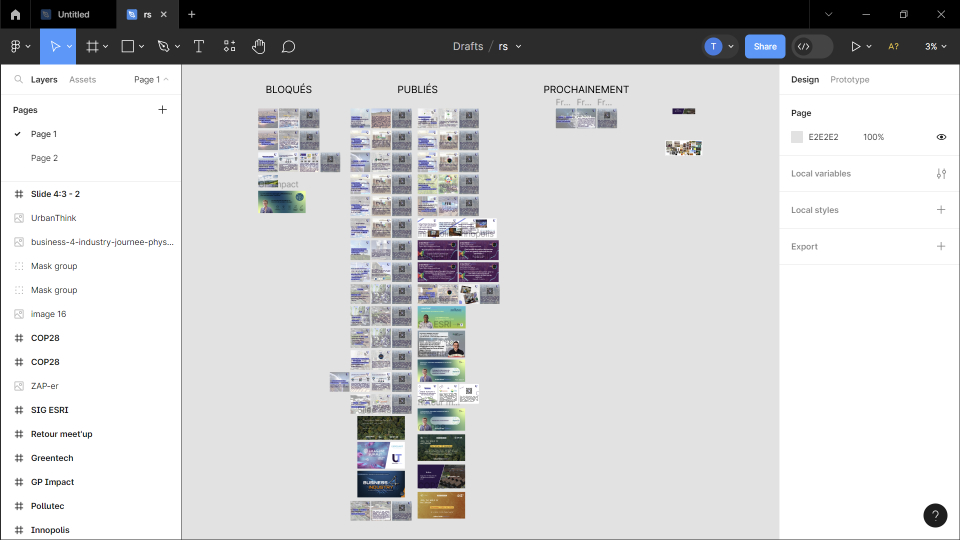Switch to the Assets tab
Image resolution: width=960 pixels, height=540 pixels.
tap(82, 79)
